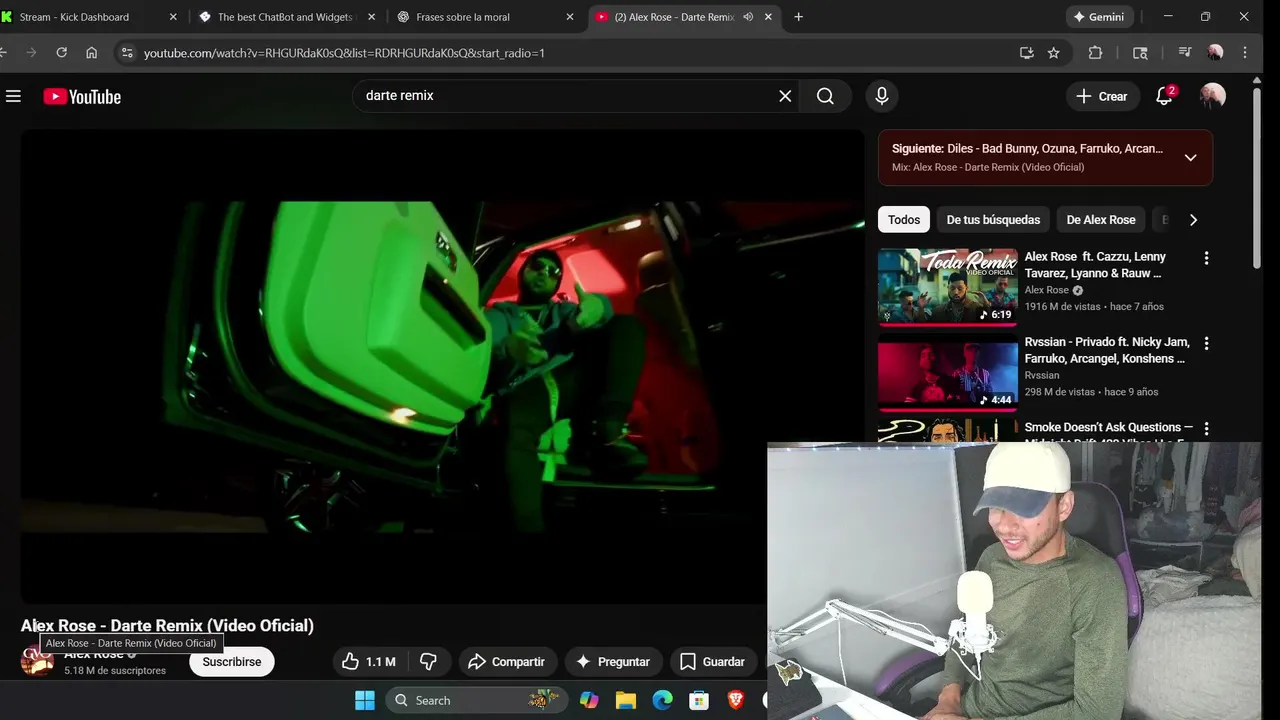The width and height of the screenshot is (1280, 720).
Task: Close the Frases sobre la moral tab
Action: point(570,17)
